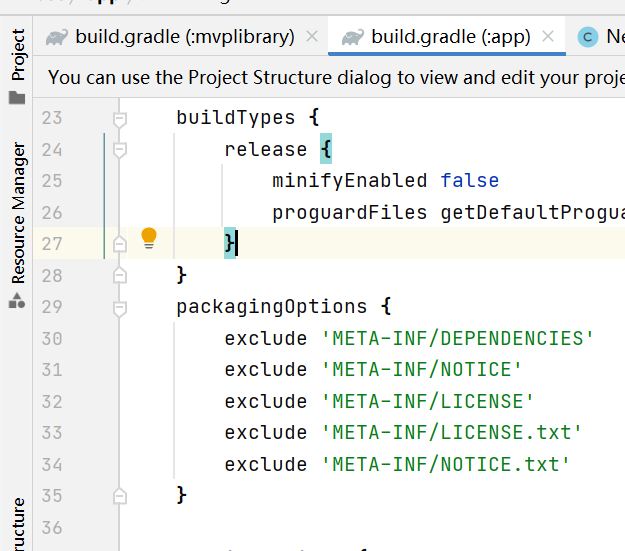This screenshot has height=551, width=625.
Task: Click line number 25 in the gutter
Action: (x=52, y=181)
